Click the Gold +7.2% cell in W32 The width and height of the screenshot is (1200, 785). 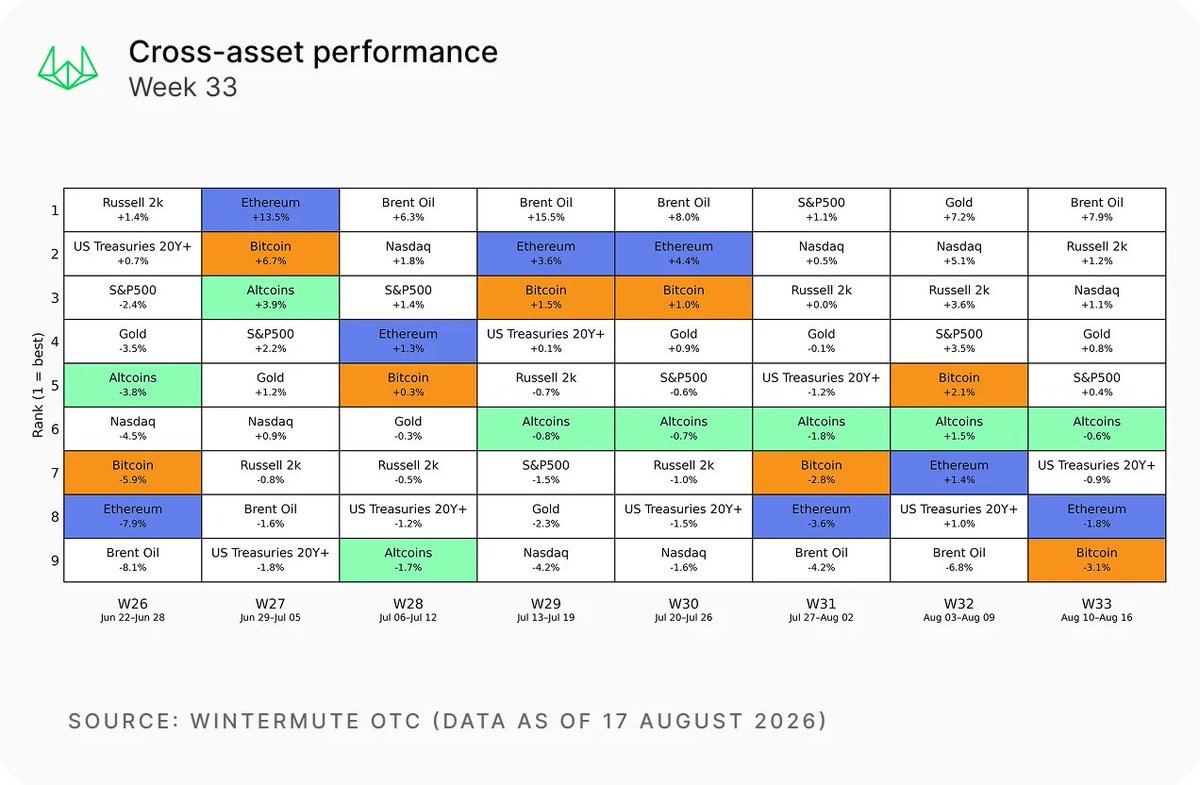pos(959,209)
